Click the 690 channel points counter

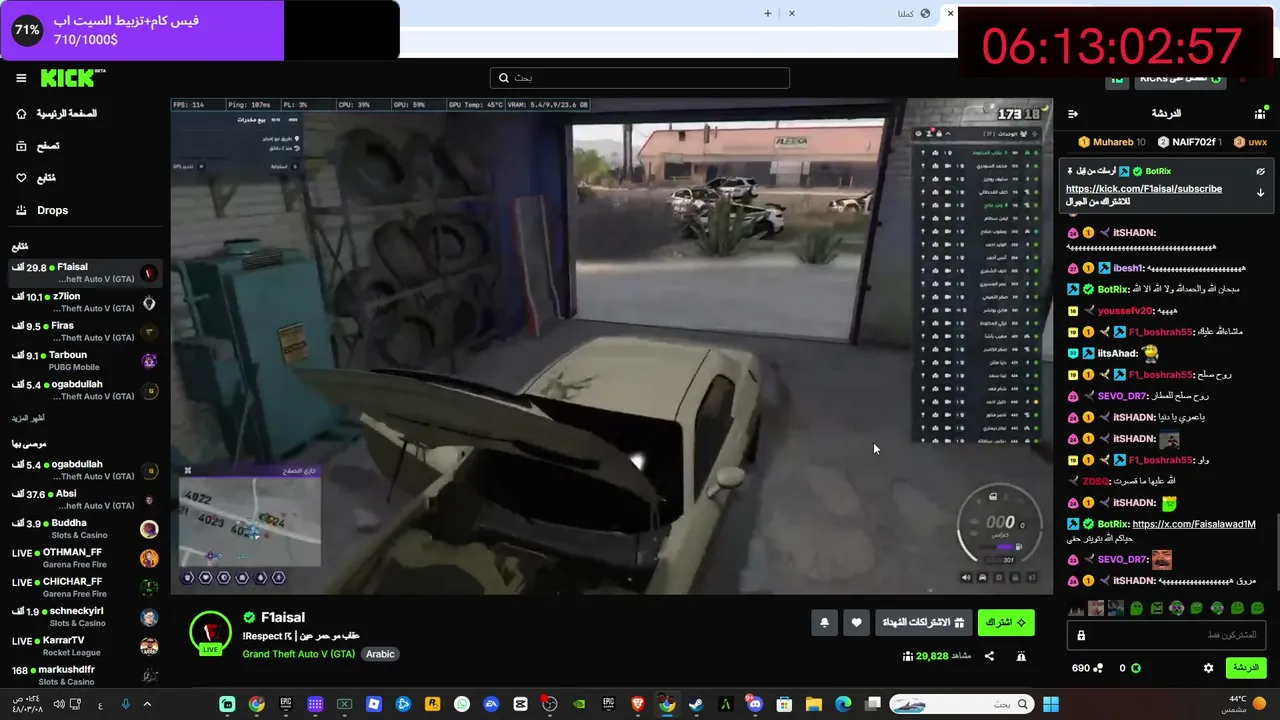1087,668
